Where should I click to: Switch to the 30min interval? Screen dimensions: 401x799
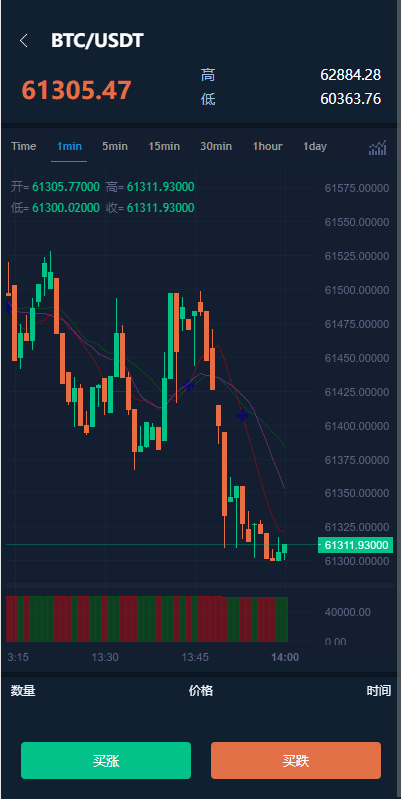point(216,146)
